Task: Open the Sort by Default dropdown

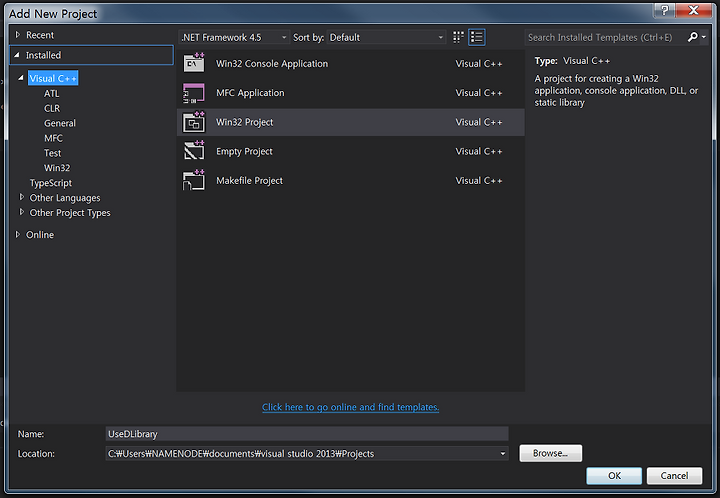Action: pos(386,38)
